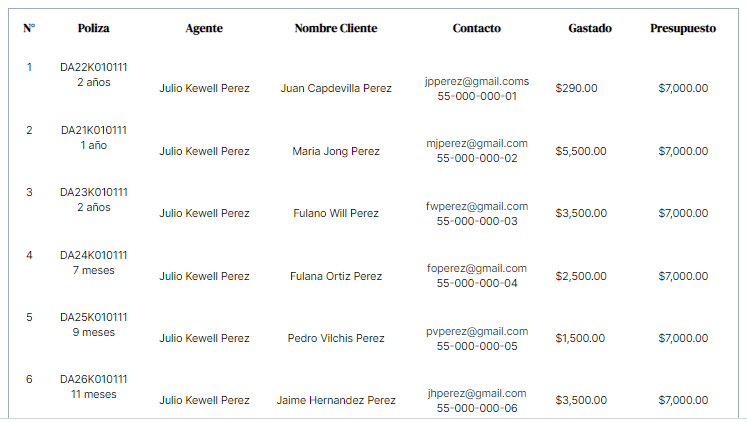Click the Presupuesto column header

click(x=683, y=29)
